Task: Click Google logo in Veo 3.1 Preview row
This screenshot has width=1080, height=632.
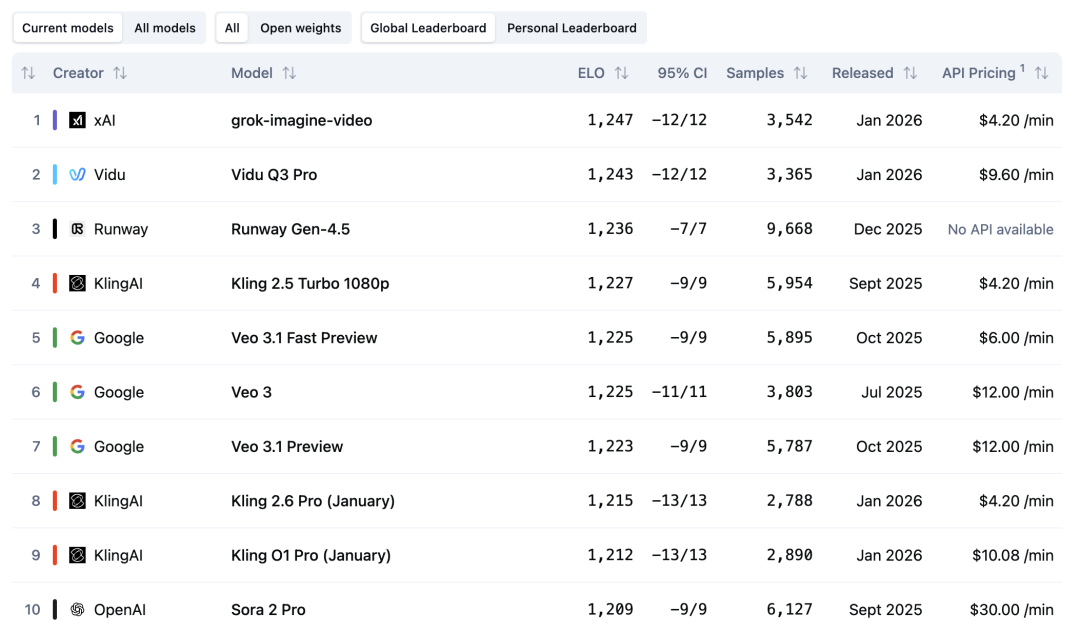Action: pyautogui.click(x=77, y=447)
